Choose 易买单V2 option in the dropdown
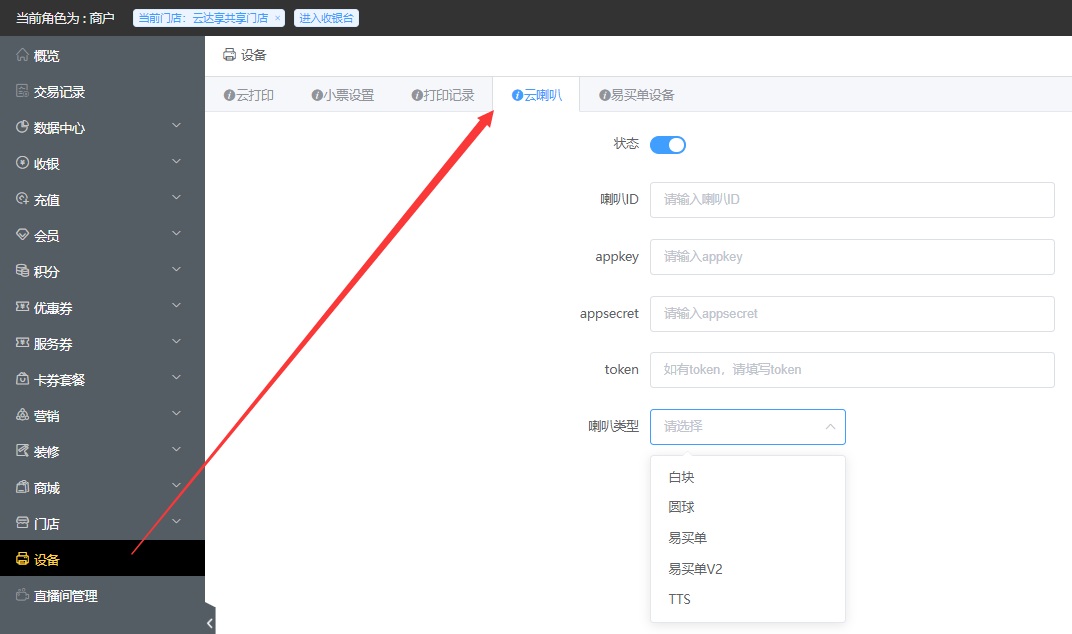The width and height of the screenshot is (1072, 634). point(748,569)
